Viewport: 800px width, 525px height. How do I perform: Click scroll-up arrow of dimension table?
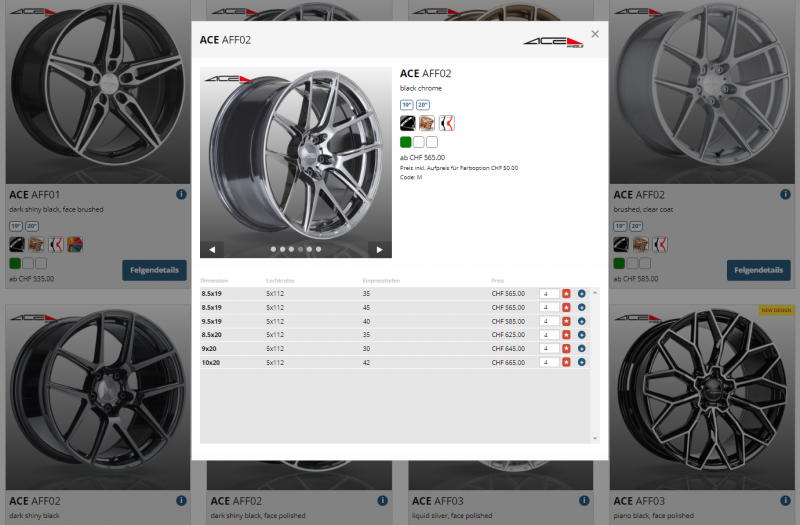[595, 293]
